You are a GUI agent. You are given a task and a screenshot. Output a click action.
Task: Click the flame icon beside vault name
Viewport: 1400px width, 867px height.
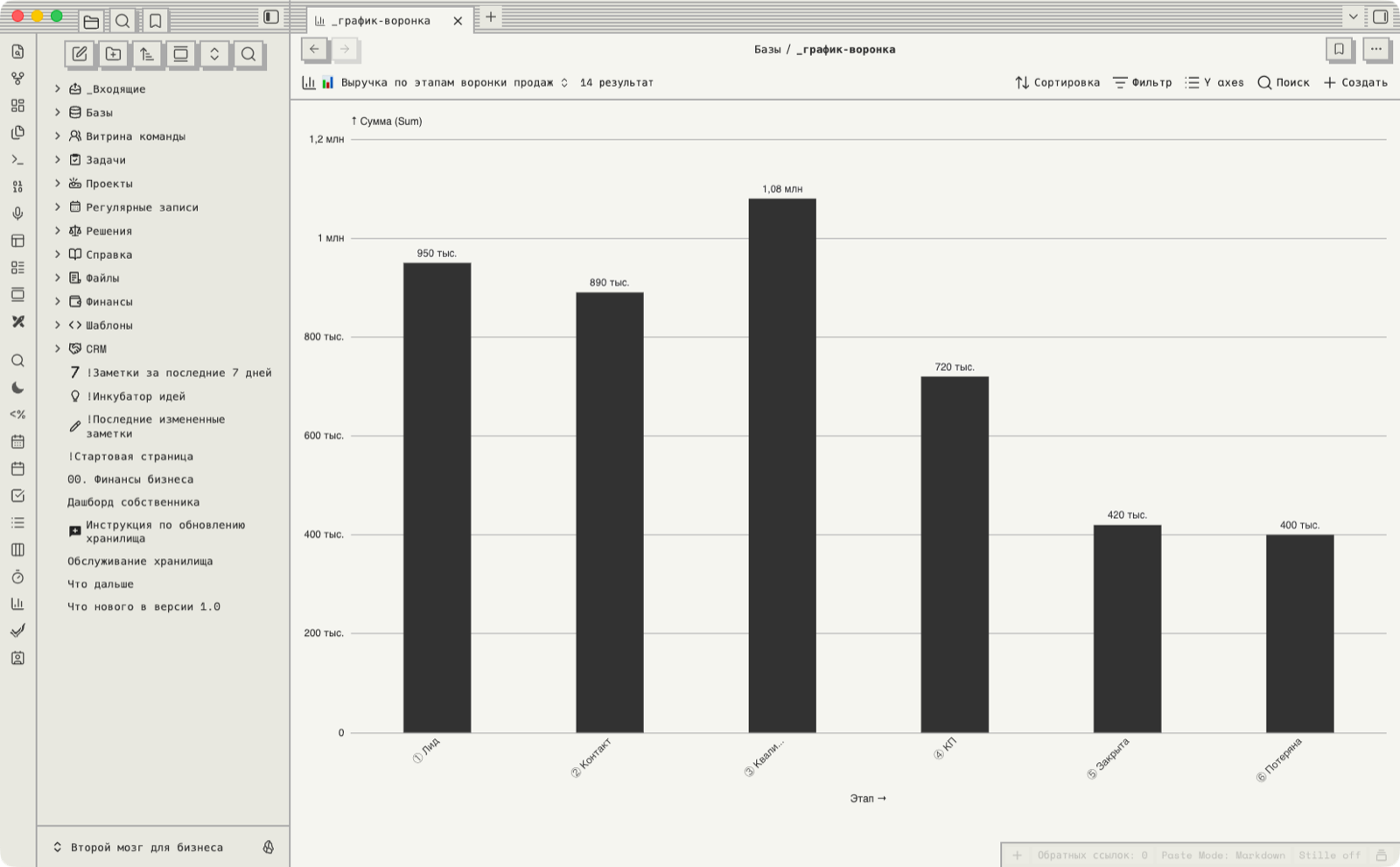pyautogui.click(x=269, y=847)
